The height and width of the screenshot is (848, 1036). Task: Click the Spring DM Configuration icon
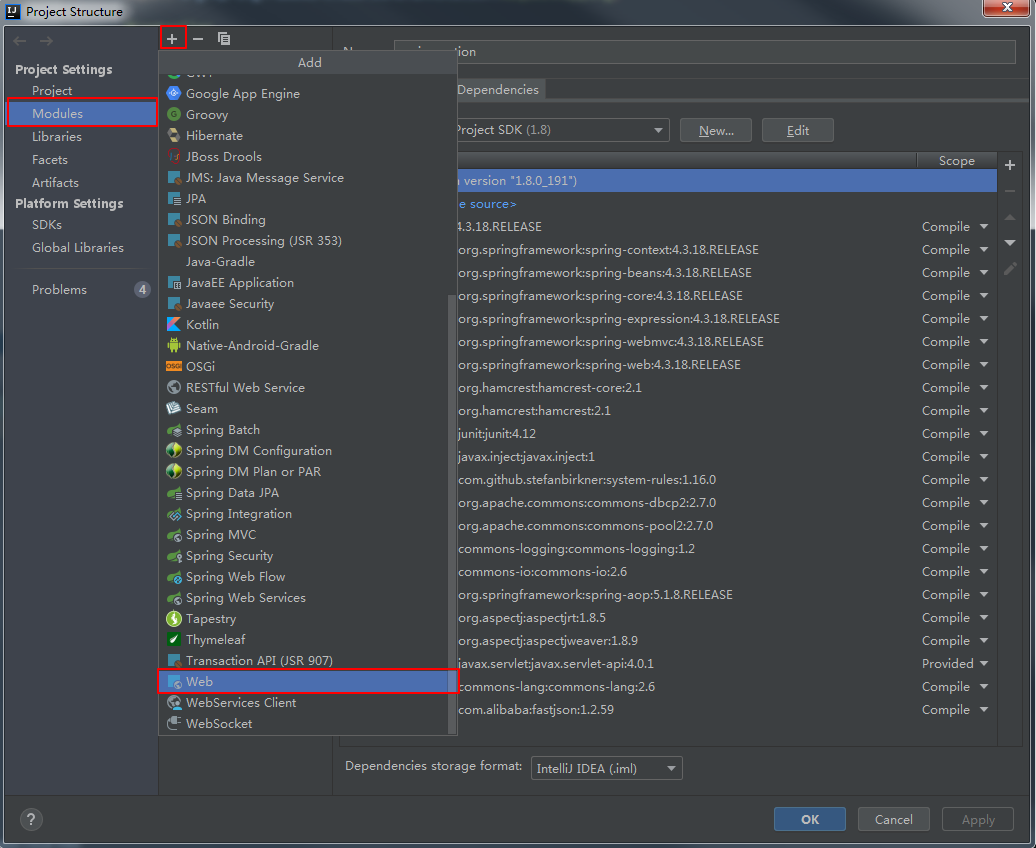point(174,451)
